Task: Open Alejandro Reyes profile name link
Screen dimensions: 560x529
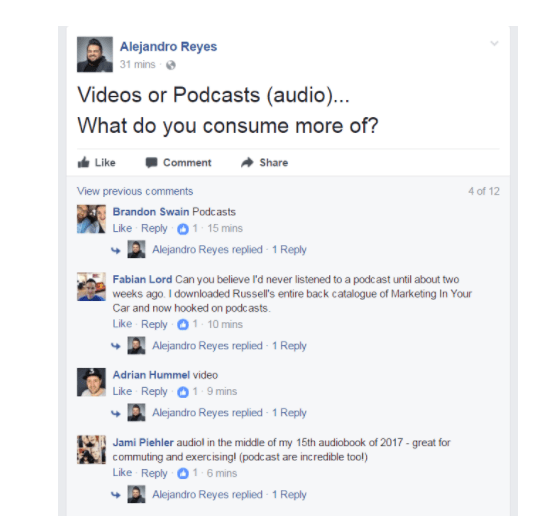Action: tap(168, 47)
